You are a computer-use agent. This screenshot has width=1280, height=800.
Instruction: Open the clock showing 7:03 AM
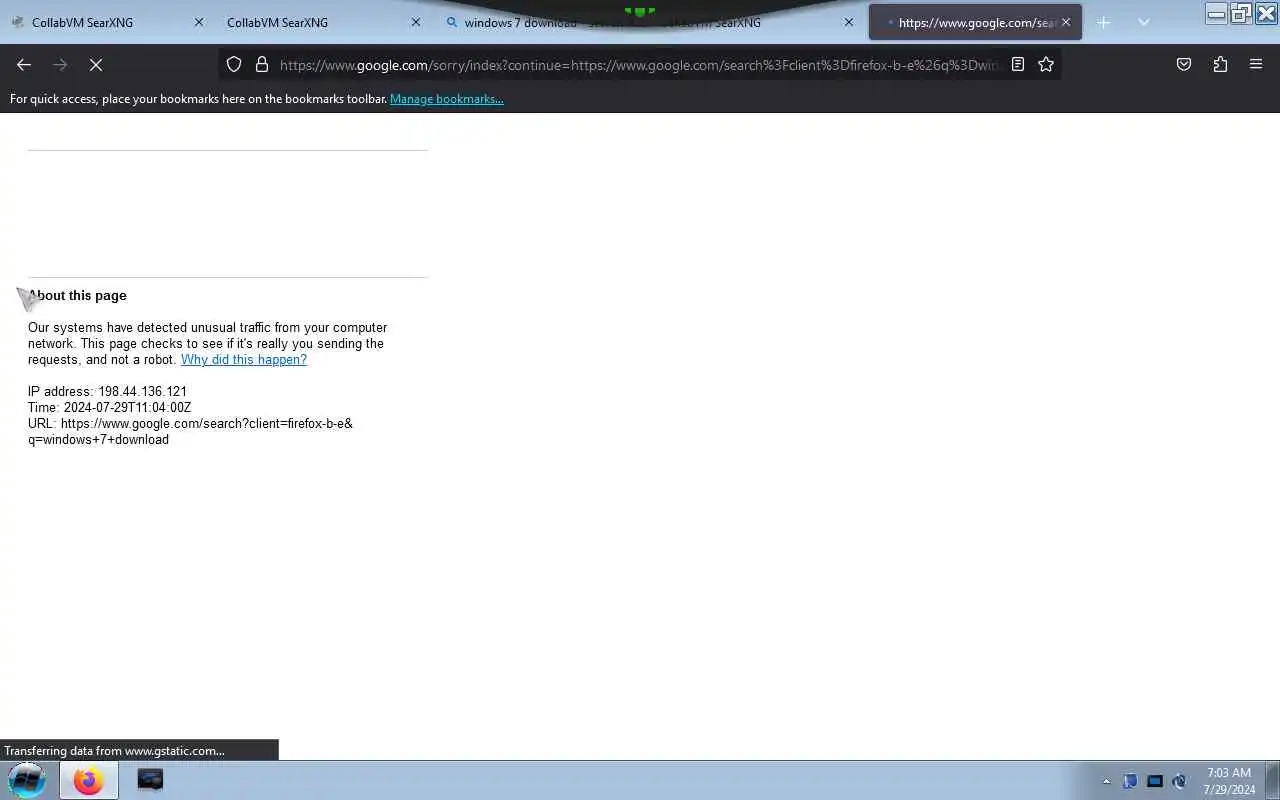pyautogui.click(x=1229, y=781)
